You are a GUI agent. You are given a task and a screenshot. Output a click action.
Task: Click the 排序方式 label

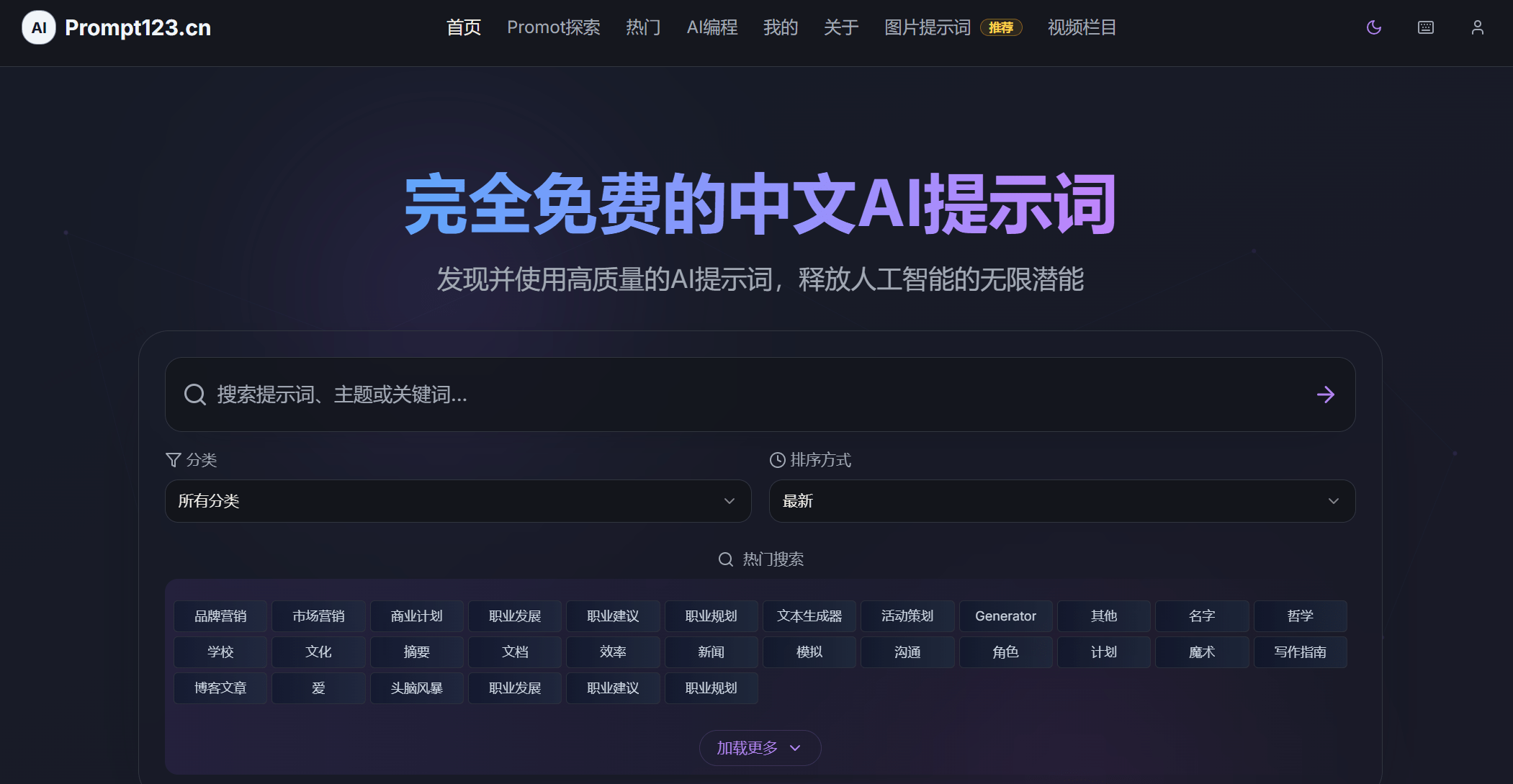(821, 460)
